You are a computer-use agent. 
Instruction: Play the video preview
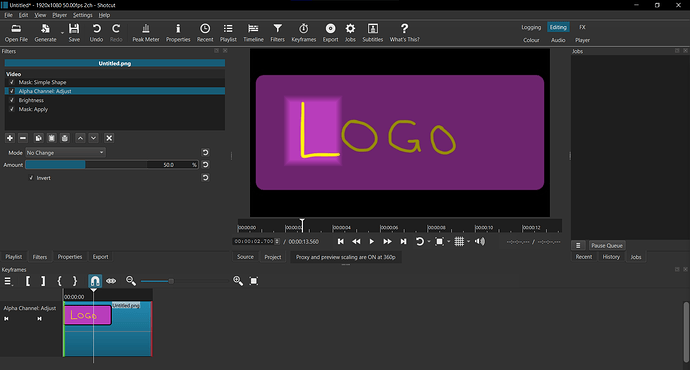click(371, 242)
